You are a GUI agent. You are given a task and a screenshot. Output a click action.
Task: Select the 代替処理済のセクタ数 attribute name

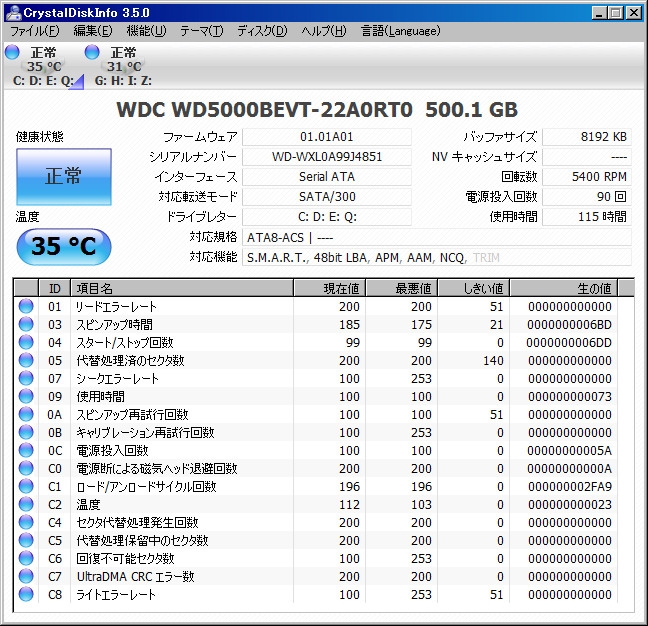coord(130,360)
